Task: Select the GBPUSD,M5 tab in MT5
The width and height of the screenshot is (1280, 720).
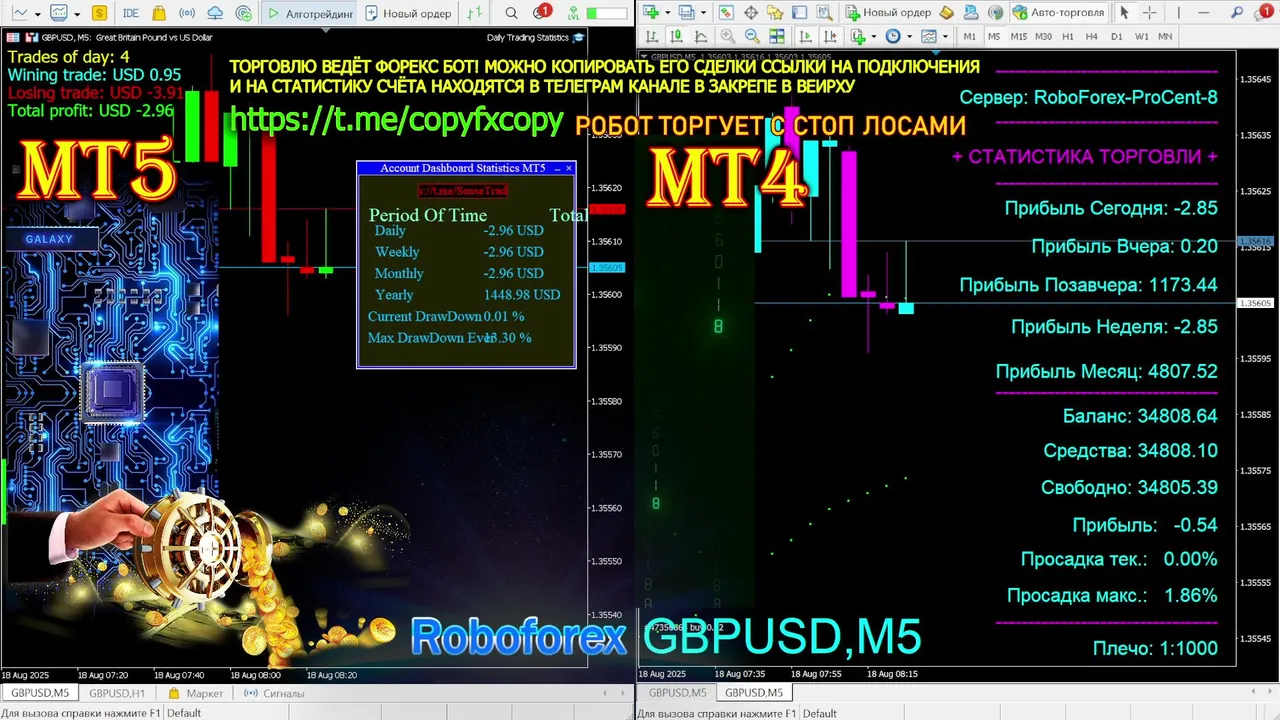Action: [x=39, y=693]
